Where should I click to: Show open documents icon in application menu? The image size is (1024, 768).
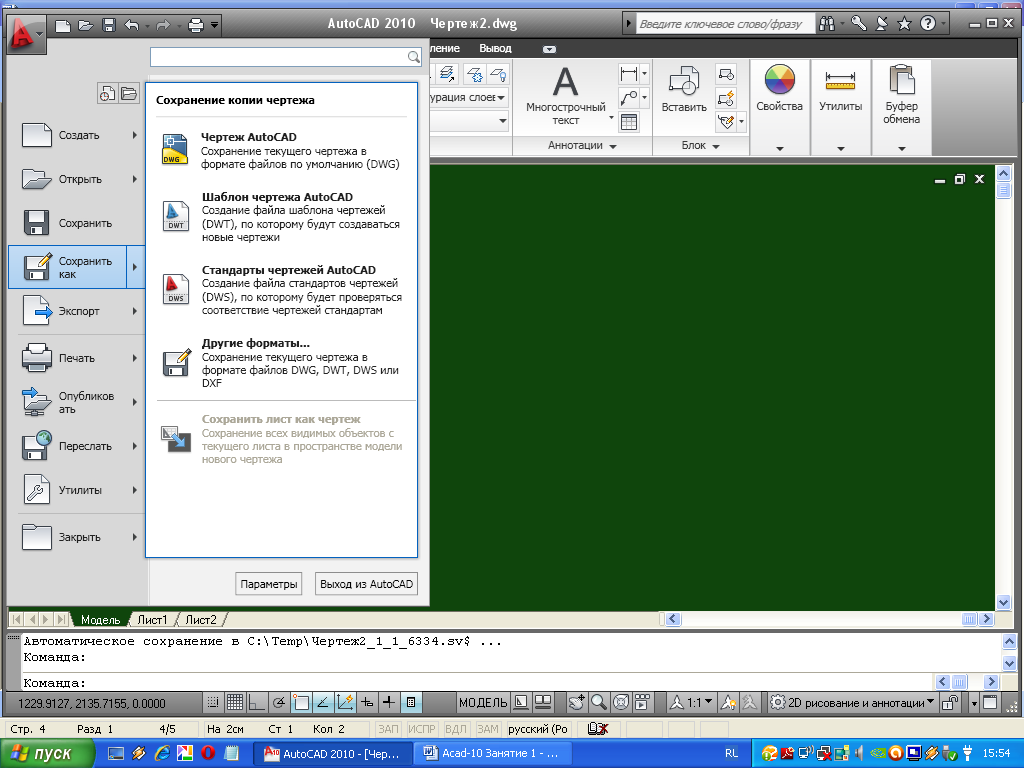coord(129,93)
